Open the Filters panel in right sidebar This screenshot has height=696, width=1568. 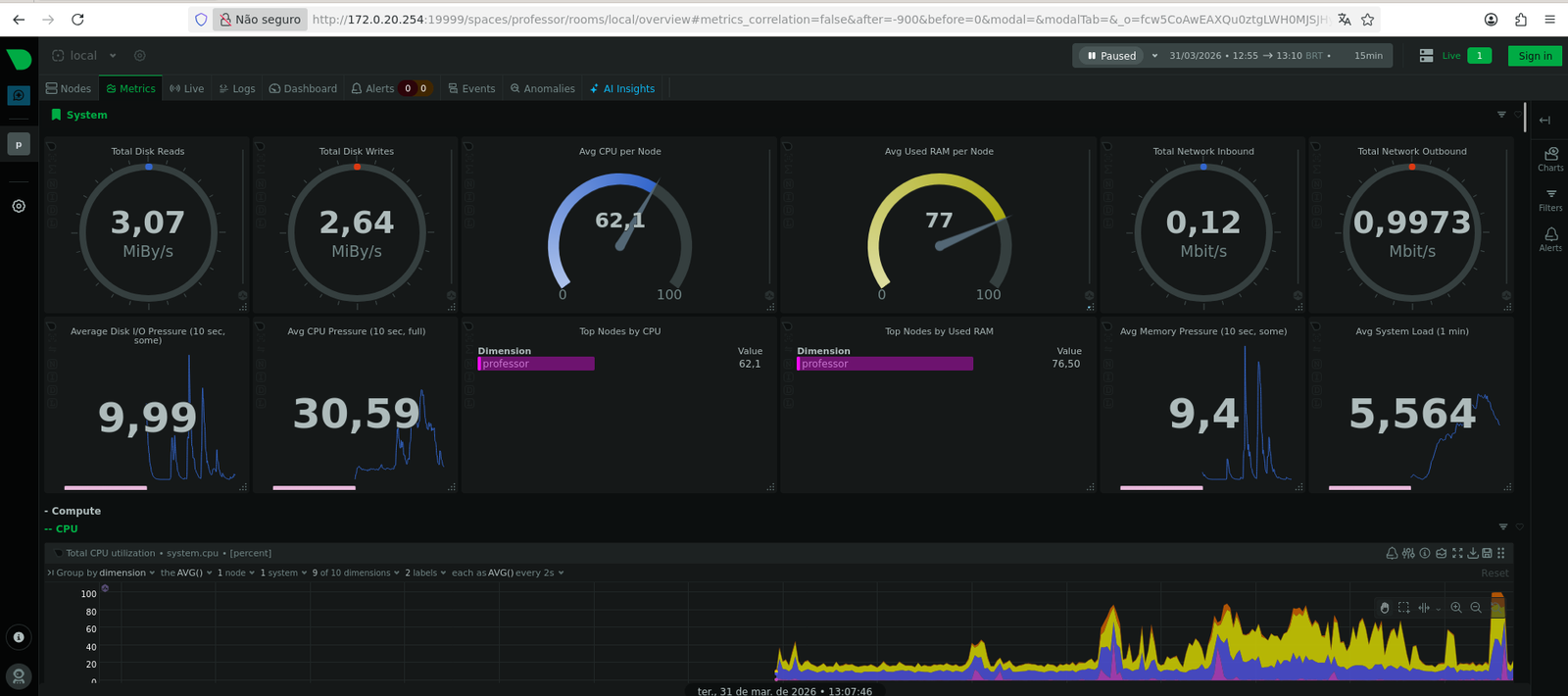point(1550,199)
